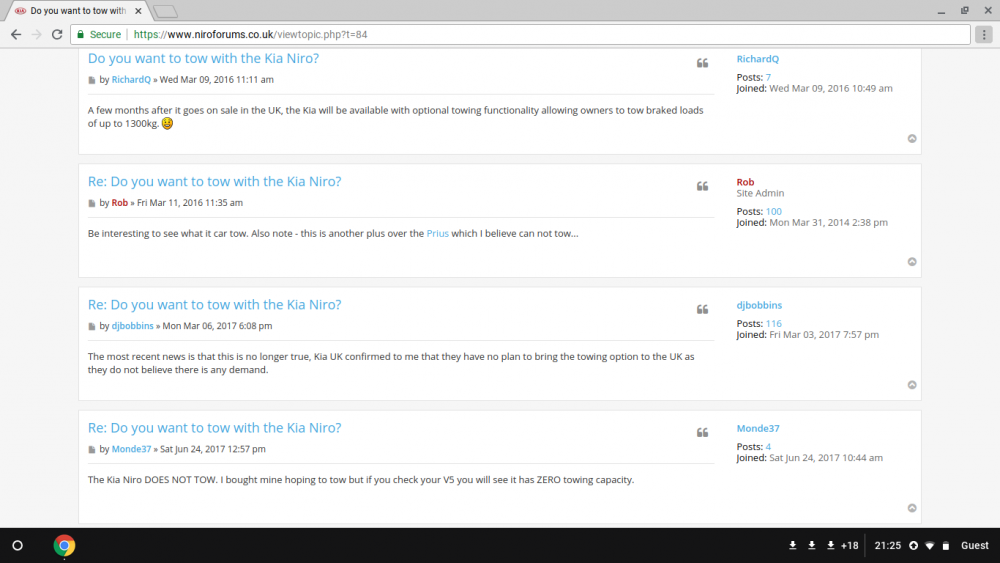
Task: Open thread title 'Do you want to tow with the Kia Niro?'
Action: click(203, 58)
